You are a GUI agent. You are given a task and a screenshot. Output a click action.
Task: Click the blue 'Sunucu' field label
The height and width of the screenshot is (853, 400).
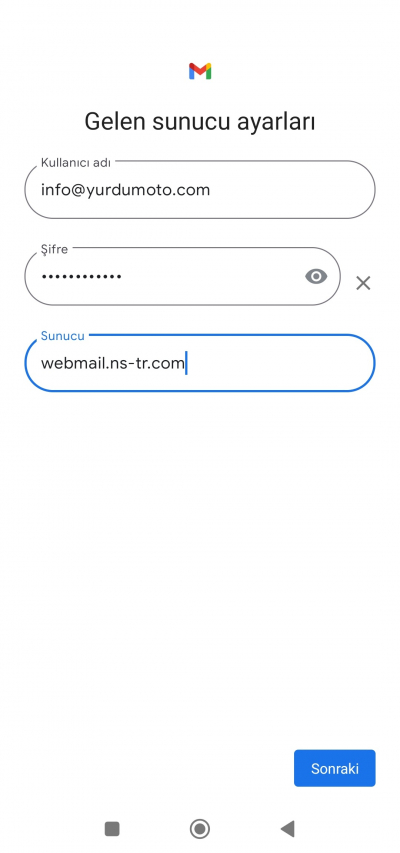63,336
